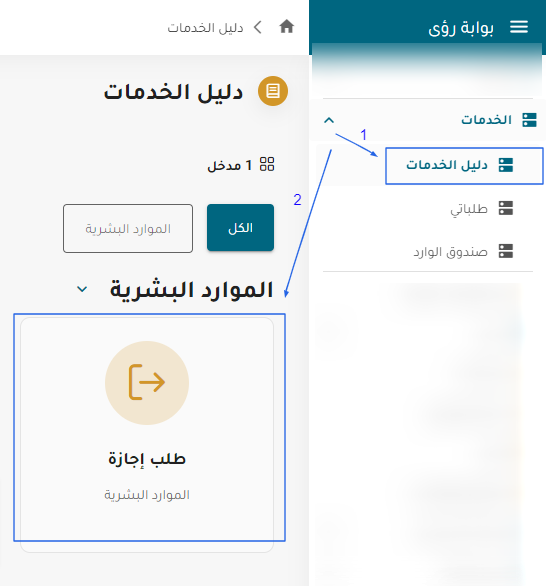Collapse the الخدمات sidebar section chevron
The width and height of the screenshot is (546, 586).
[329, 120]
